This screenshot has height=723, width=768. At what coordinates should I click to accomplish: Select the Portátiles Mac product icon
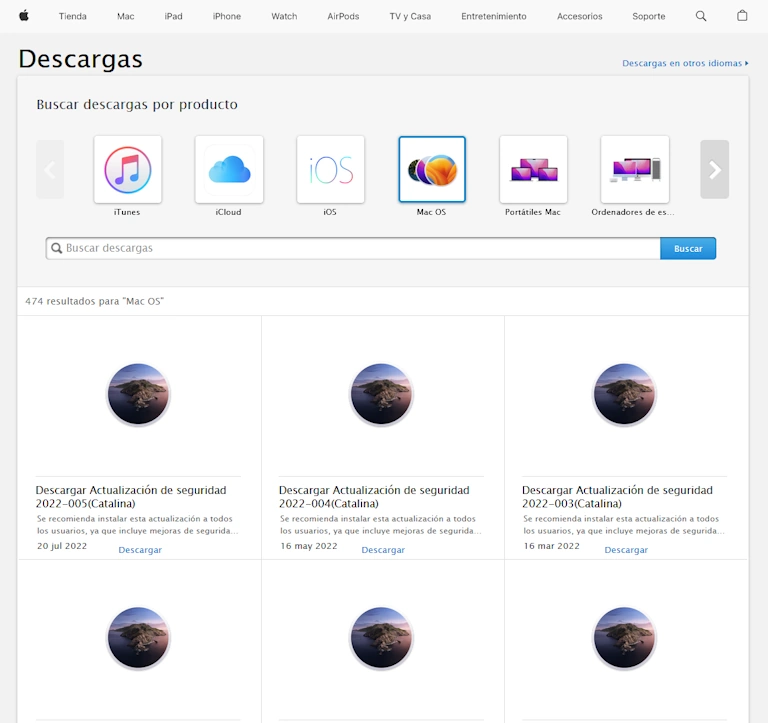coord(533,169)
